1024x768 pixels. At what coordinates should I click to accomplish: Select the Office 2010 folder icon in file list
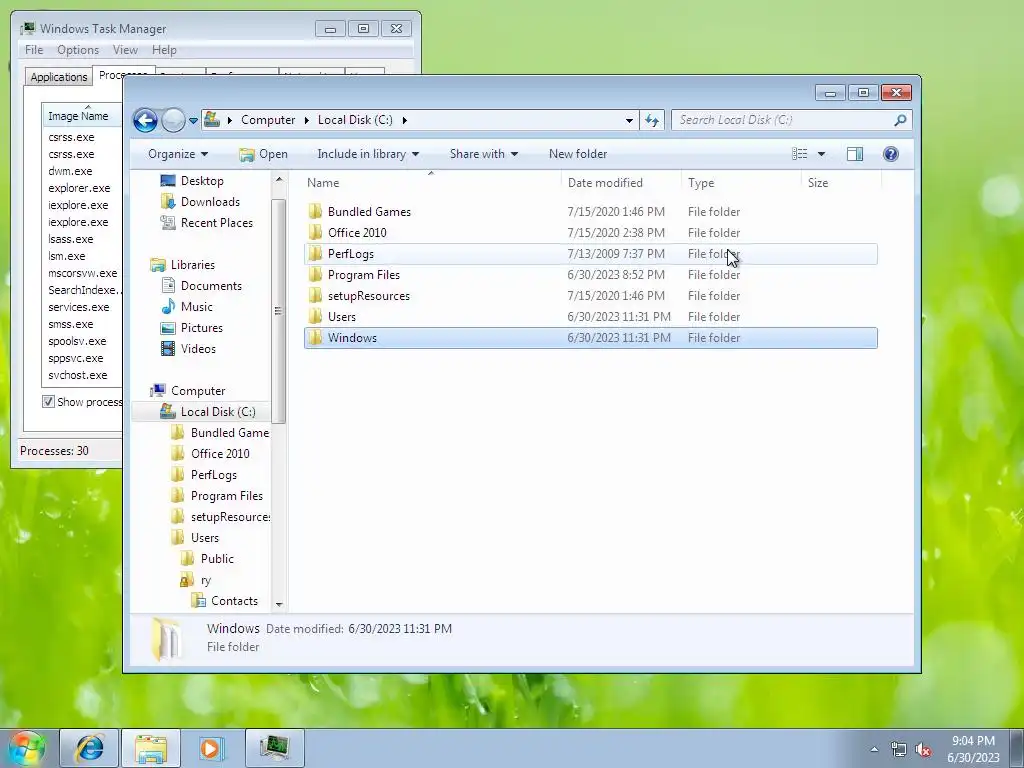click(x=315, y=232)
